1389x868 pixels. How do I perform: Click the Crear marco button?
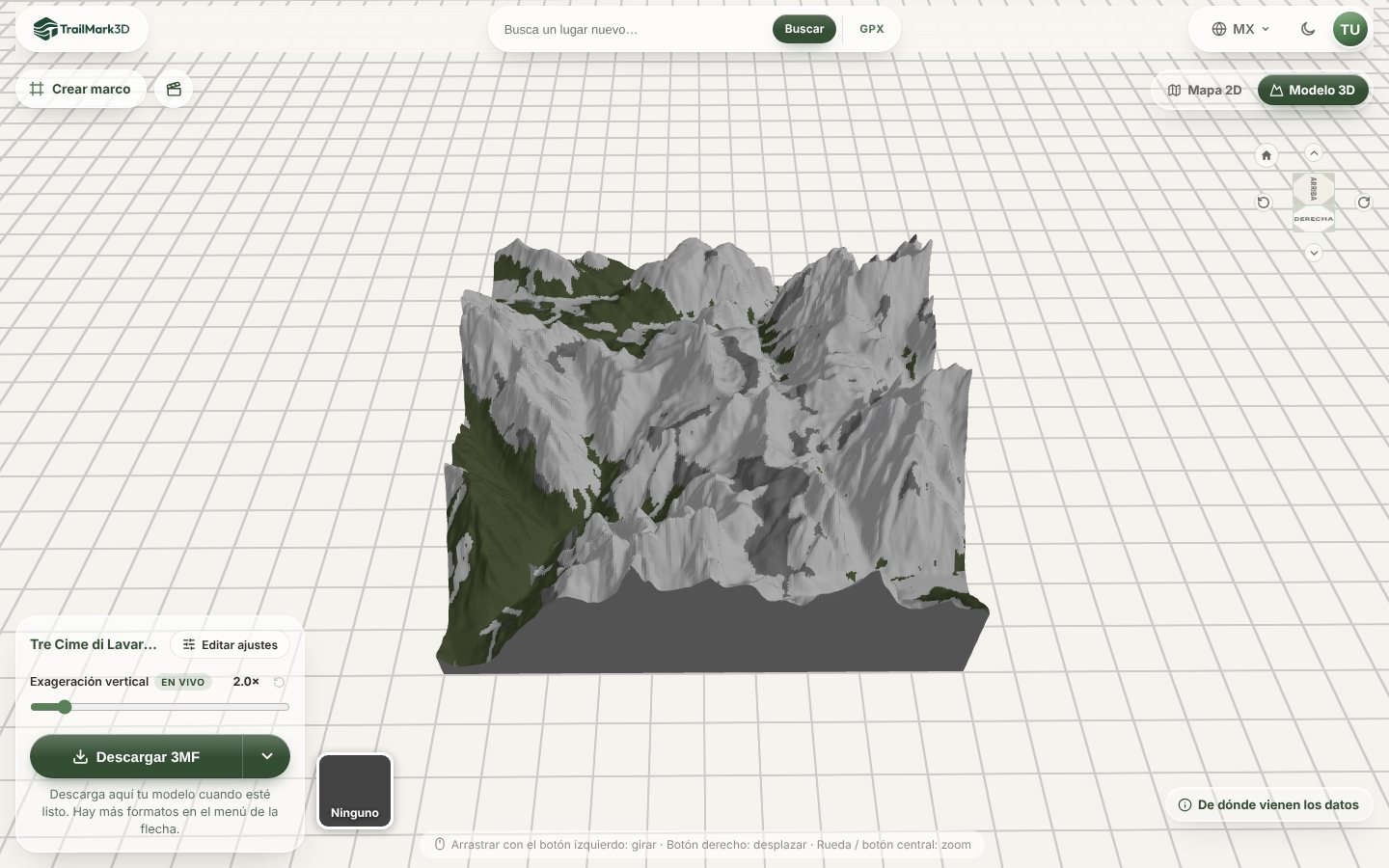click(80, 89)
